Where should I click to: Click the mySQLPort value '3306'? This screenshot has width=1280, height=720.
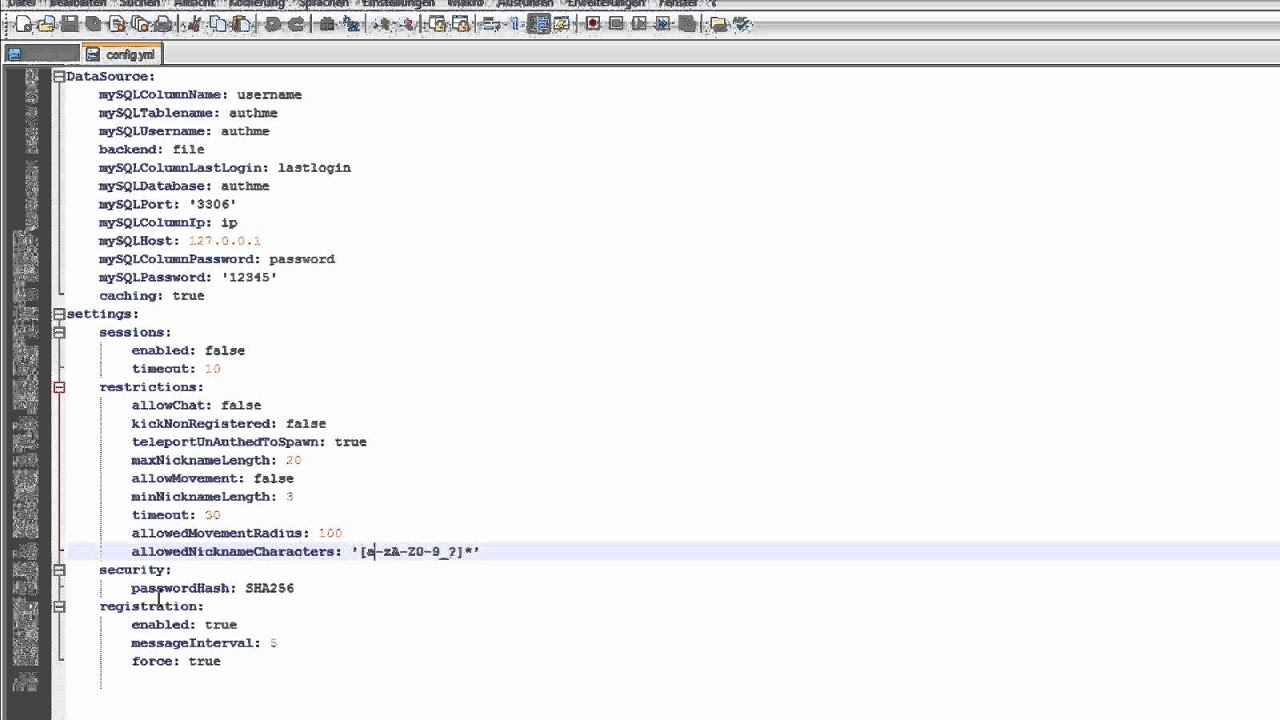pos(212,204)
